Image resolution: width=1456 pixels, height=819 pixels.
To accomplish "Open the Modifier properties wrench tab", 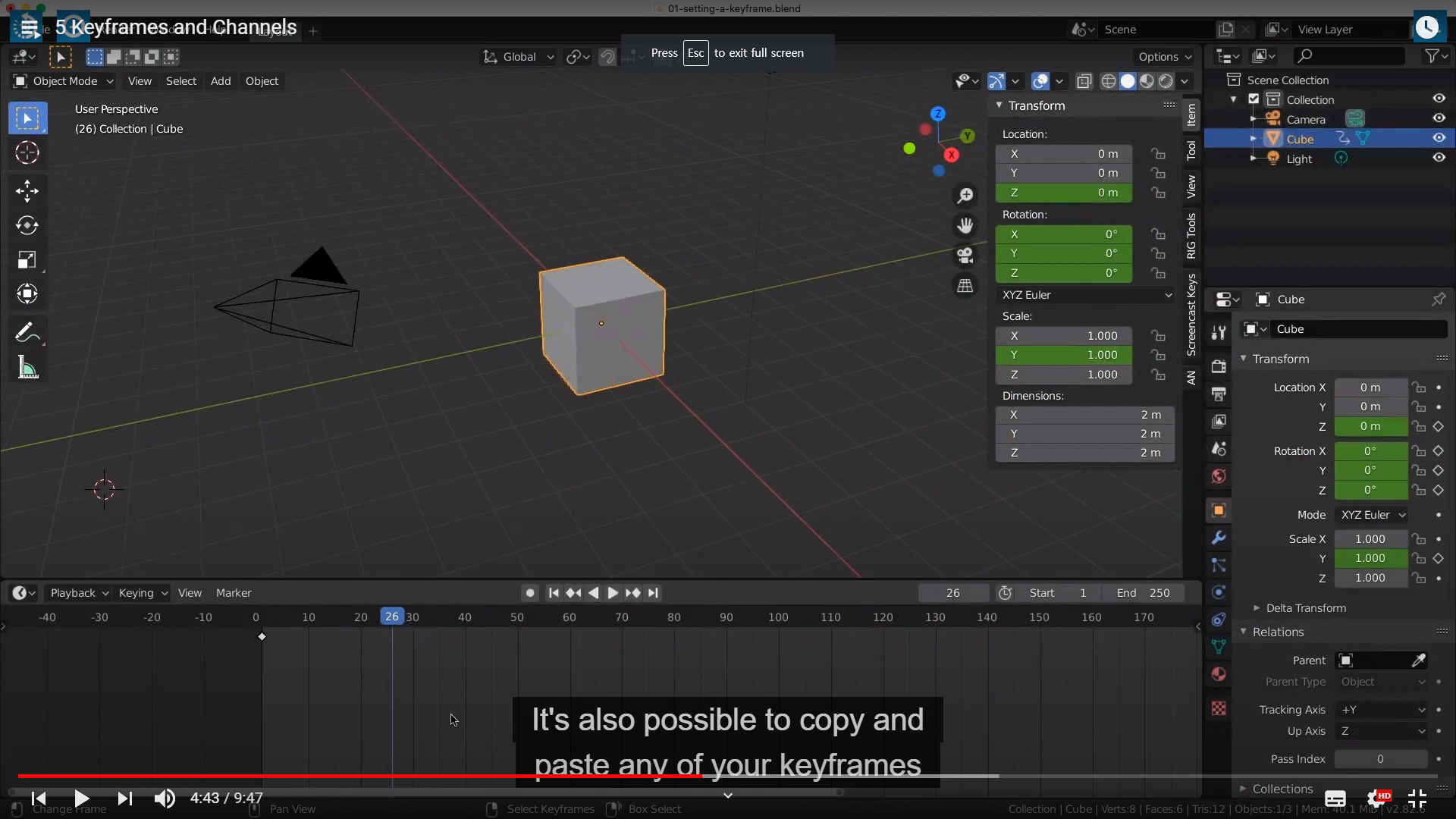I will point(1219,538).
